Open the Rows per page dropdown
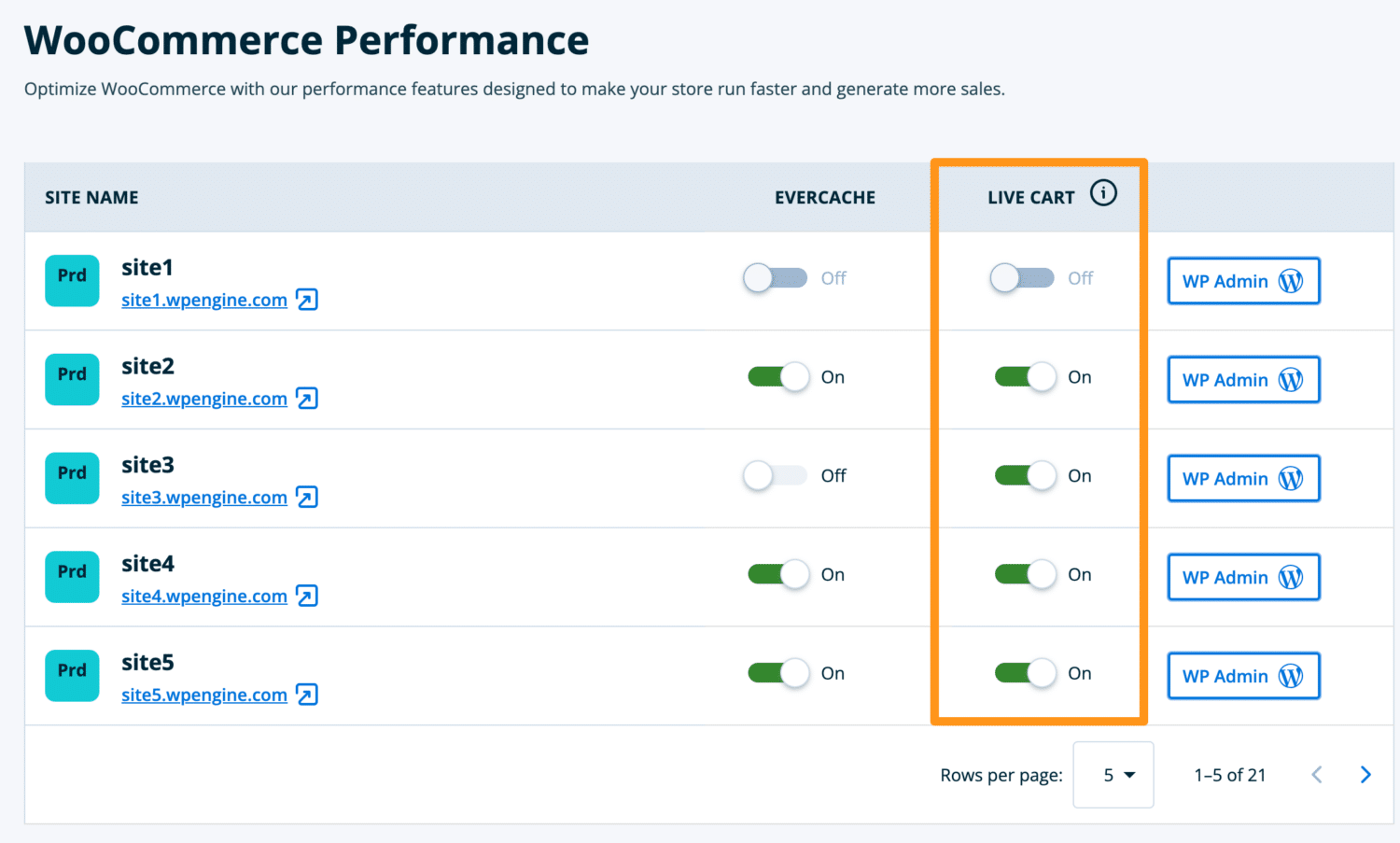The width and height of the screenshot is (1400, 843). (x=1113, y=775)
